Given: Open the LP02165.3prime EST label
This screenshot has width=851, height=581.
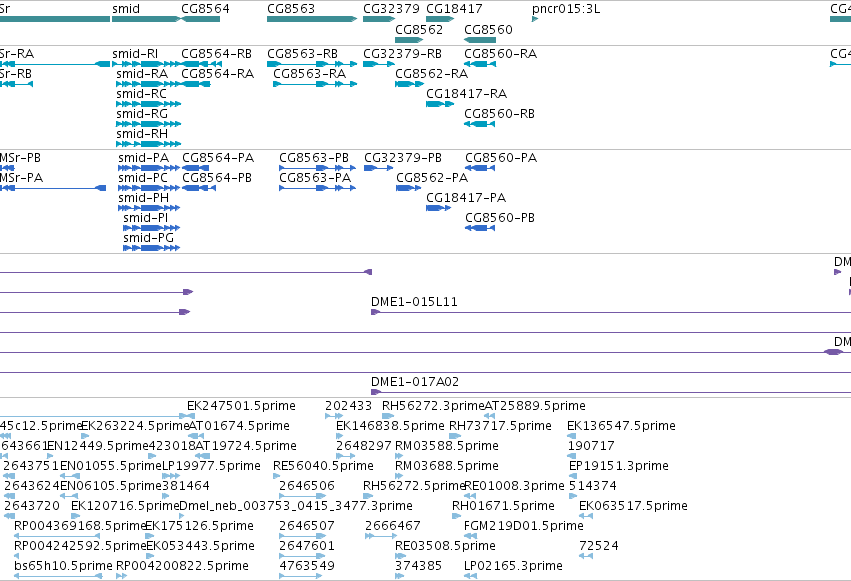Looking at the screenshot, I should pos(513,566).
